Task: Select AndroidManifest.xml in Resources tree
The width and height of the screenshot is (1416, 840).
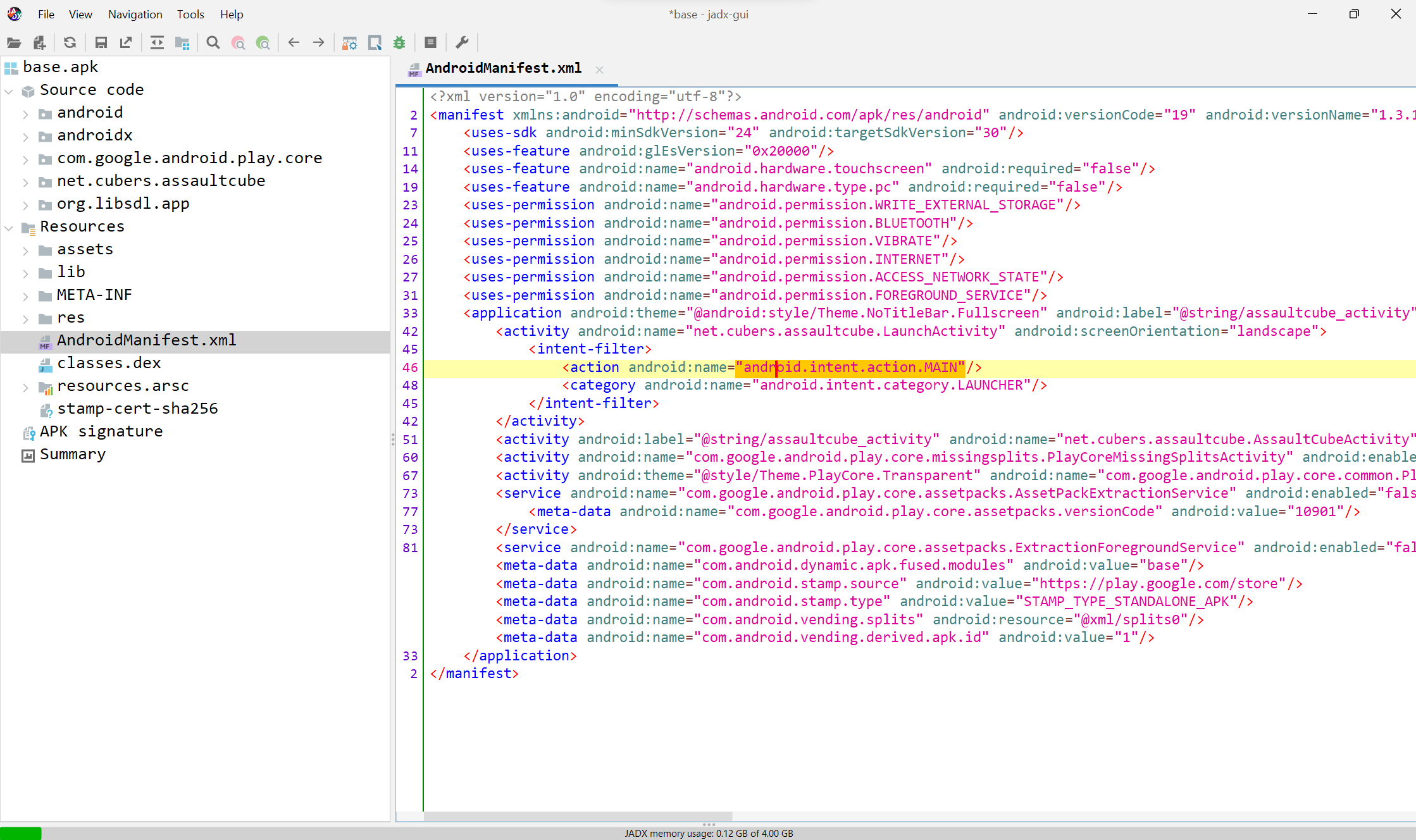Action: 146,340
